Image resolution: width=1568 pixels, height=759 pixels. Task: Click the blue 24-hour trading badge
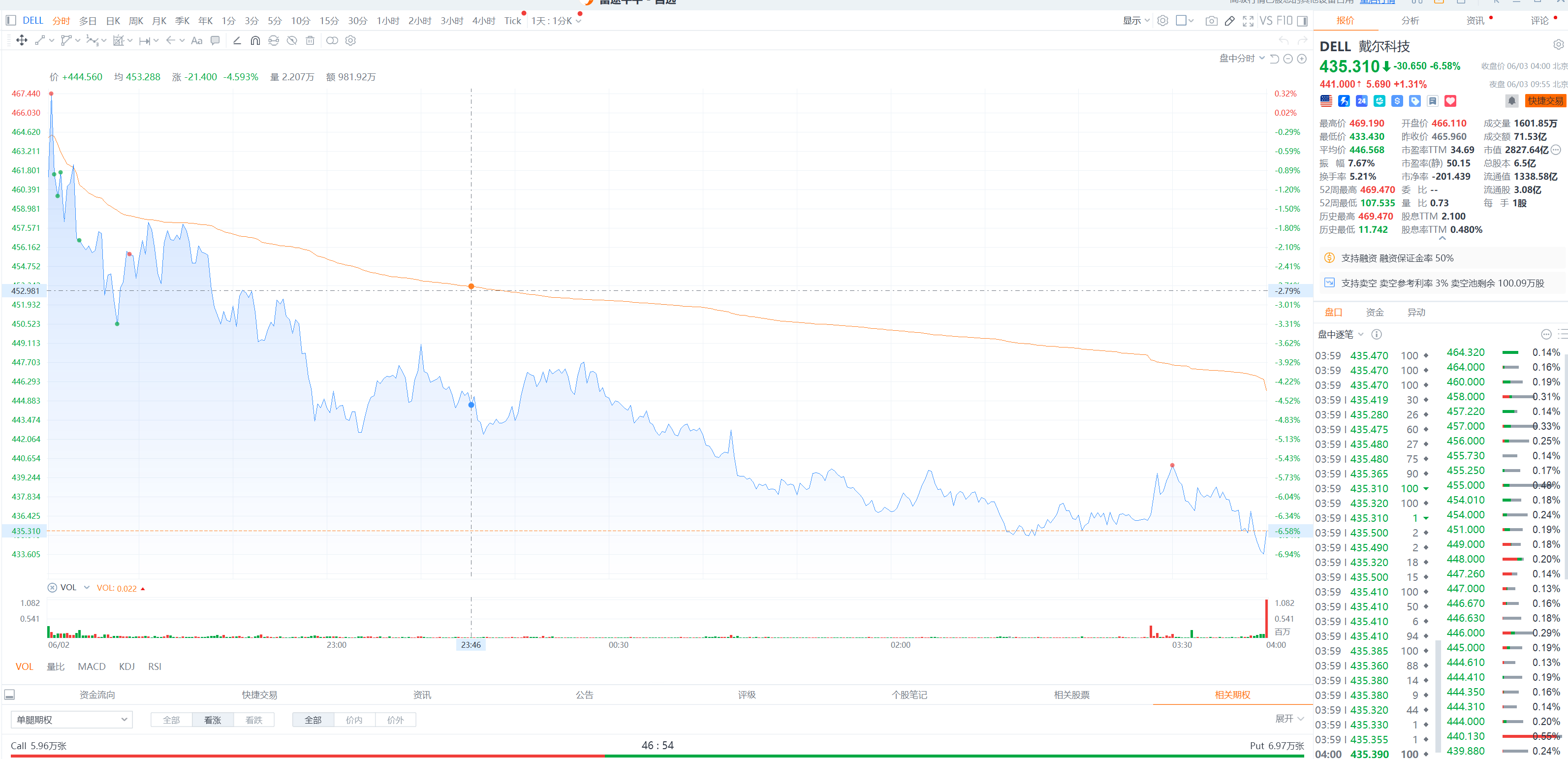(1362, 101)
